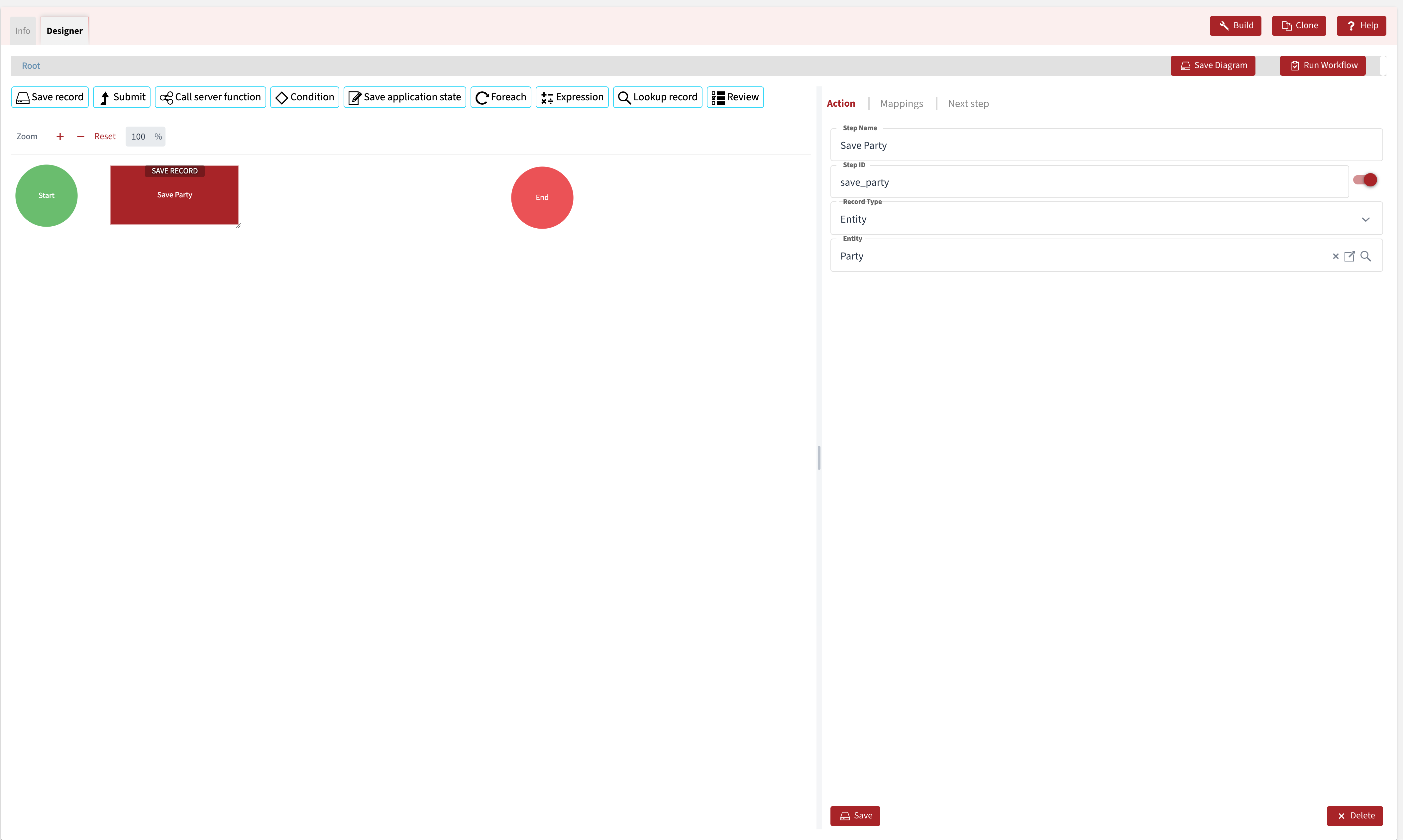Insert a Foreach loop step

click(500, 97)
